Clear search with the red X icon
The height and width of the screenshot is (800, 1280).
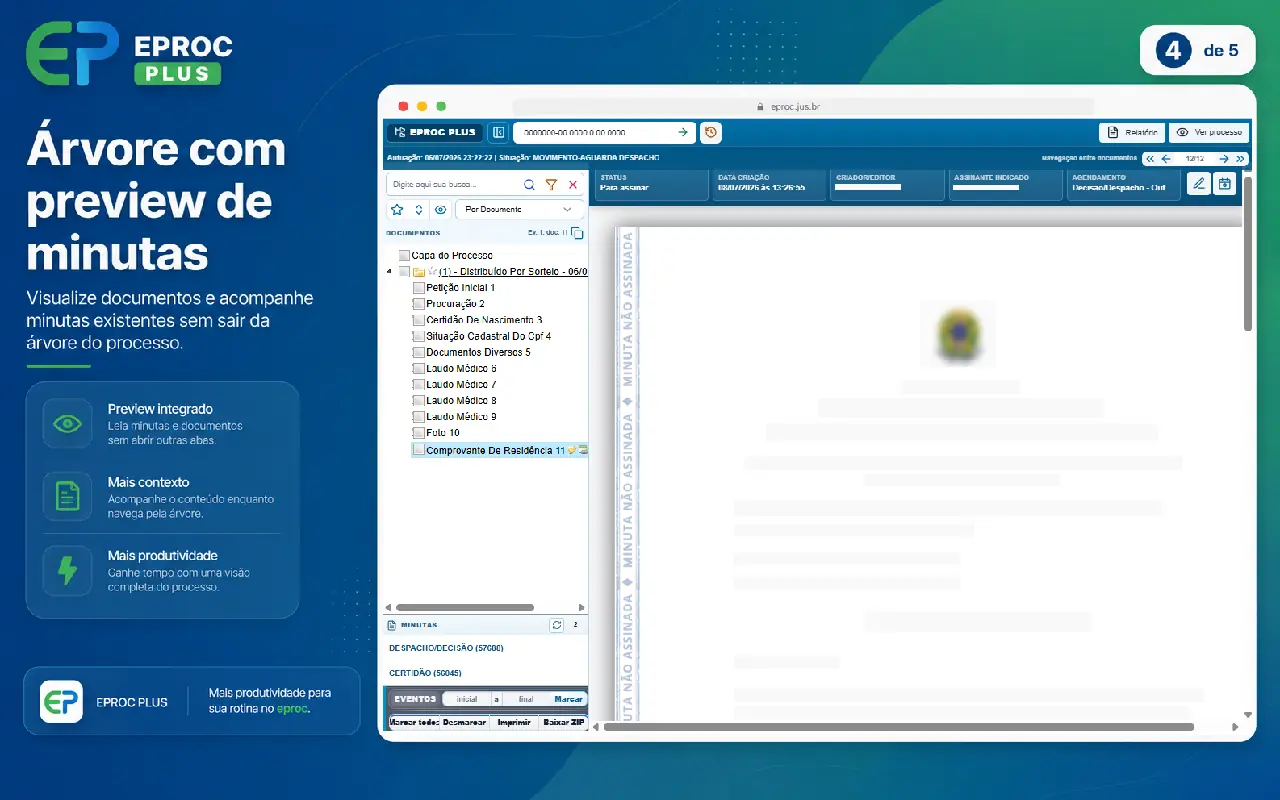pos(573,185)
